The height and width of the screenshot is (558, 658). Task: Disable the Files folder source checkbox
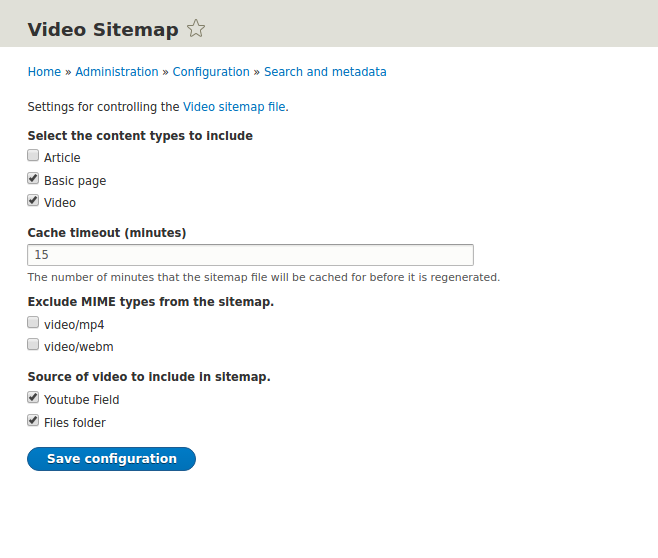point(33,420)
